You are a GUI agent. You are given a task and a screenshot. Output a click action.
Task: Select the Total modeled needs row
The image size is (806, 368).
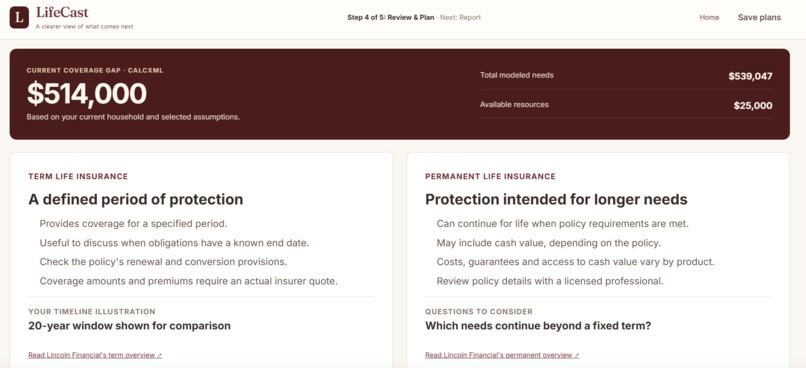coord(626,76)
